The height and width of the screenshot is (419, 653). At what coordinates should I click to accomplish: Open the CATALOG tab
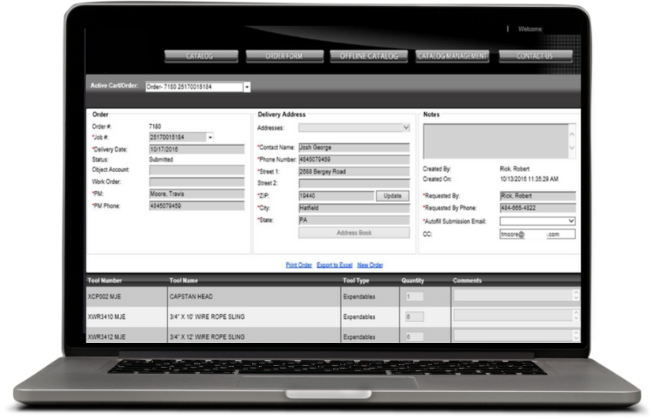pos(201,56)
